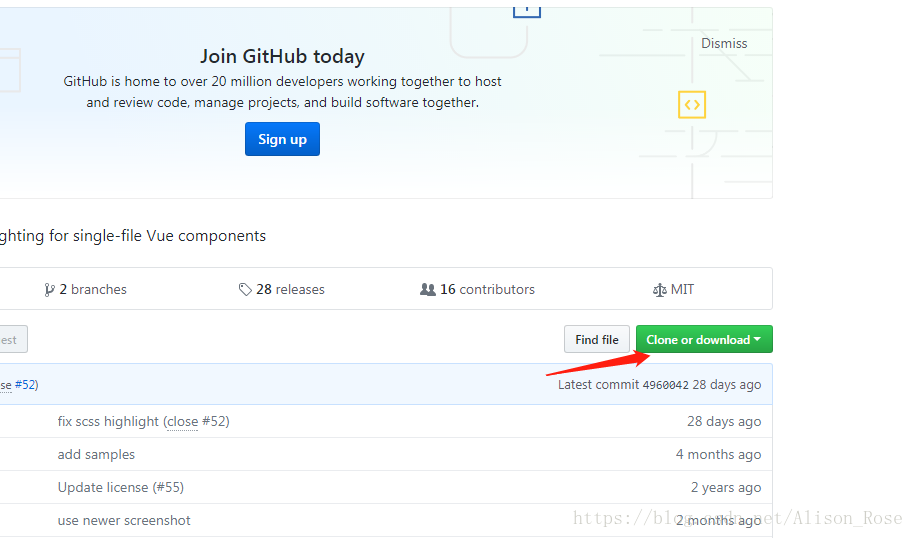Open latest commit hash 4960042

[x=665, y=385]
